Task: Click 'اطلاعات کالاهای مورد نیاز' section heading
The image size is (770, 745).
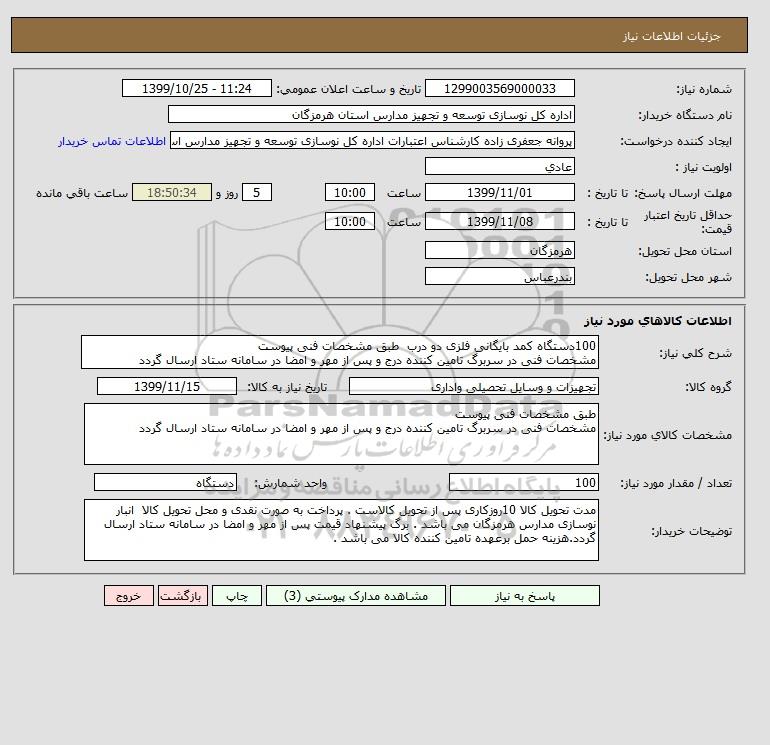Action: [x=658, y=321]
